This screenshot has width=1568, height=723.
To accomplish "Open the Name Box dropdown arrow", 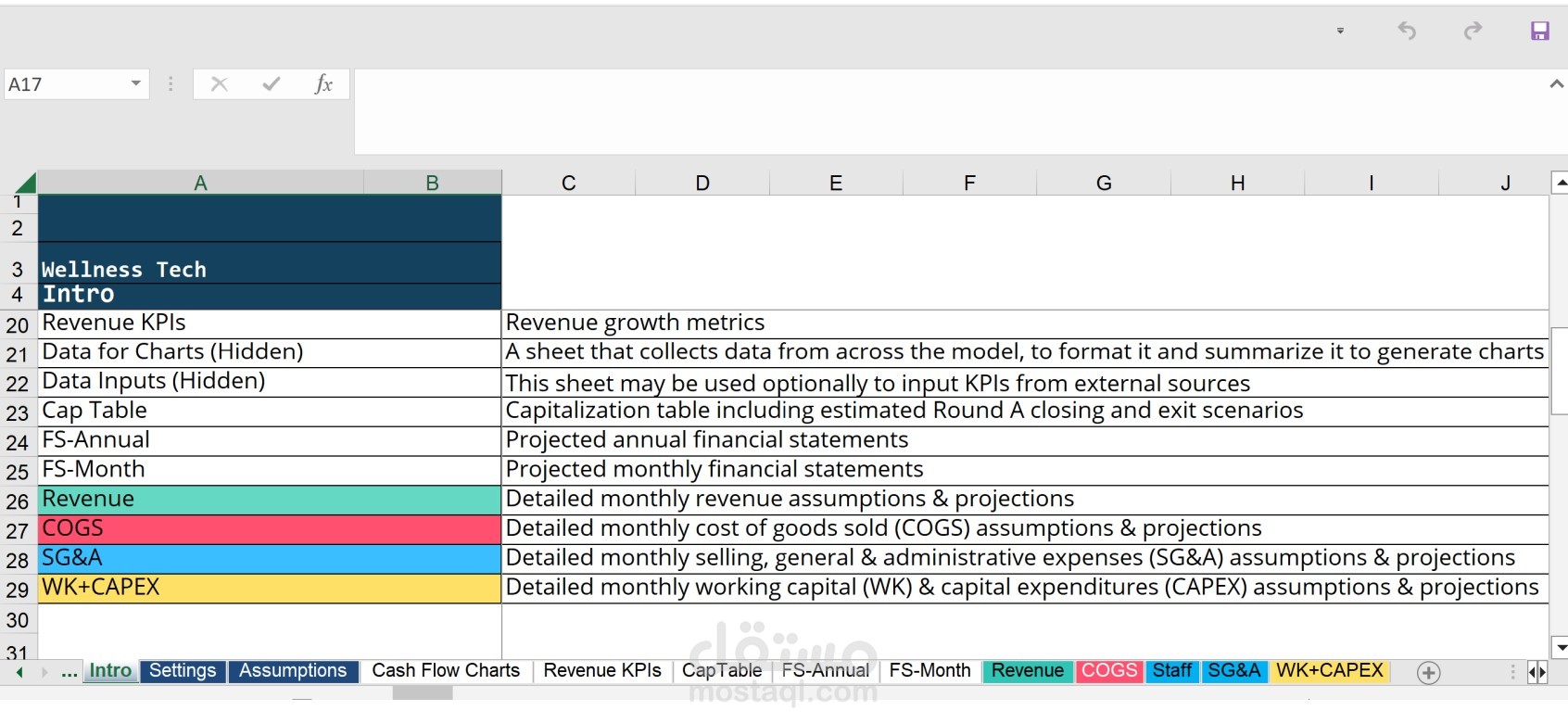I will coord(136,84).
